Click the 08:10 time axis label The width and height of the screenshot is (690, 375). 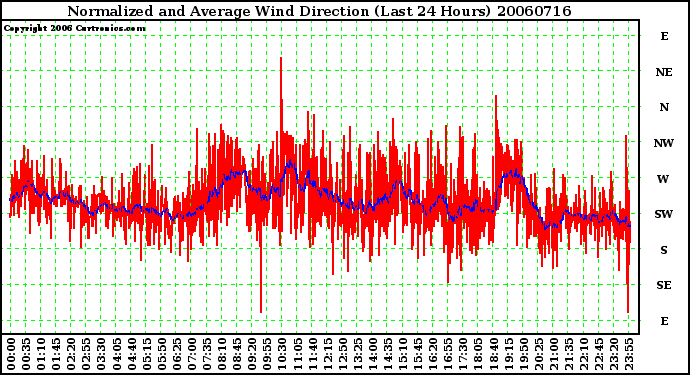(222, 354)
